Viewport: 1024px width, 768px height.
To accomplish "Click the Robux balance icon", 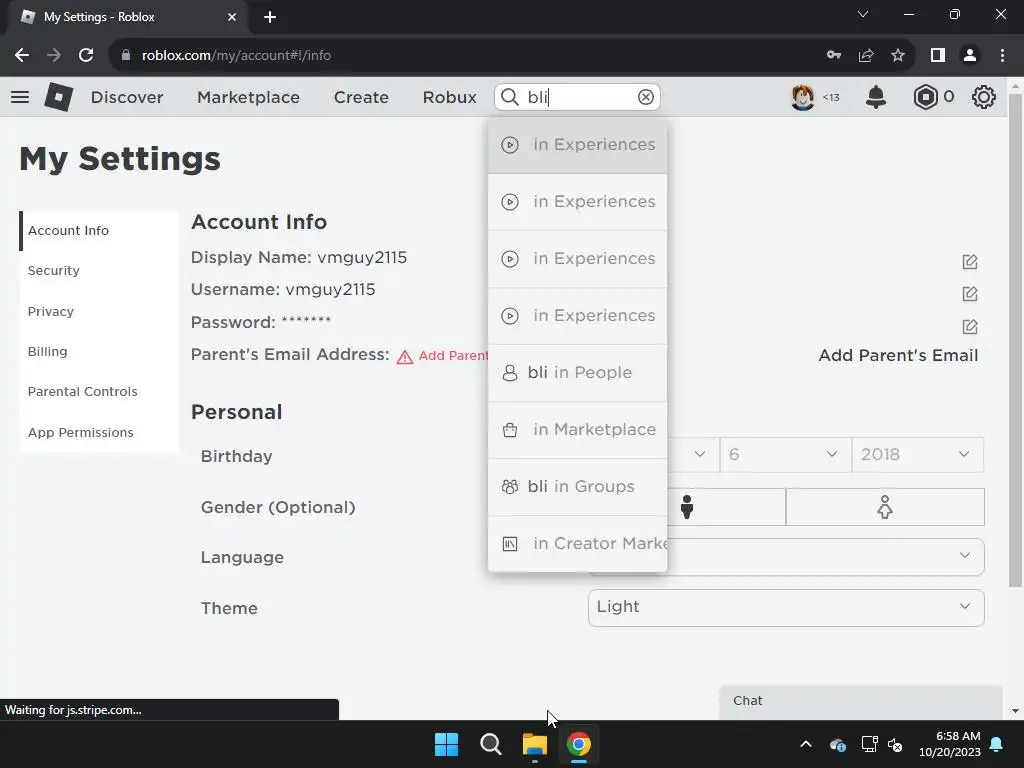I will point(925,97).
